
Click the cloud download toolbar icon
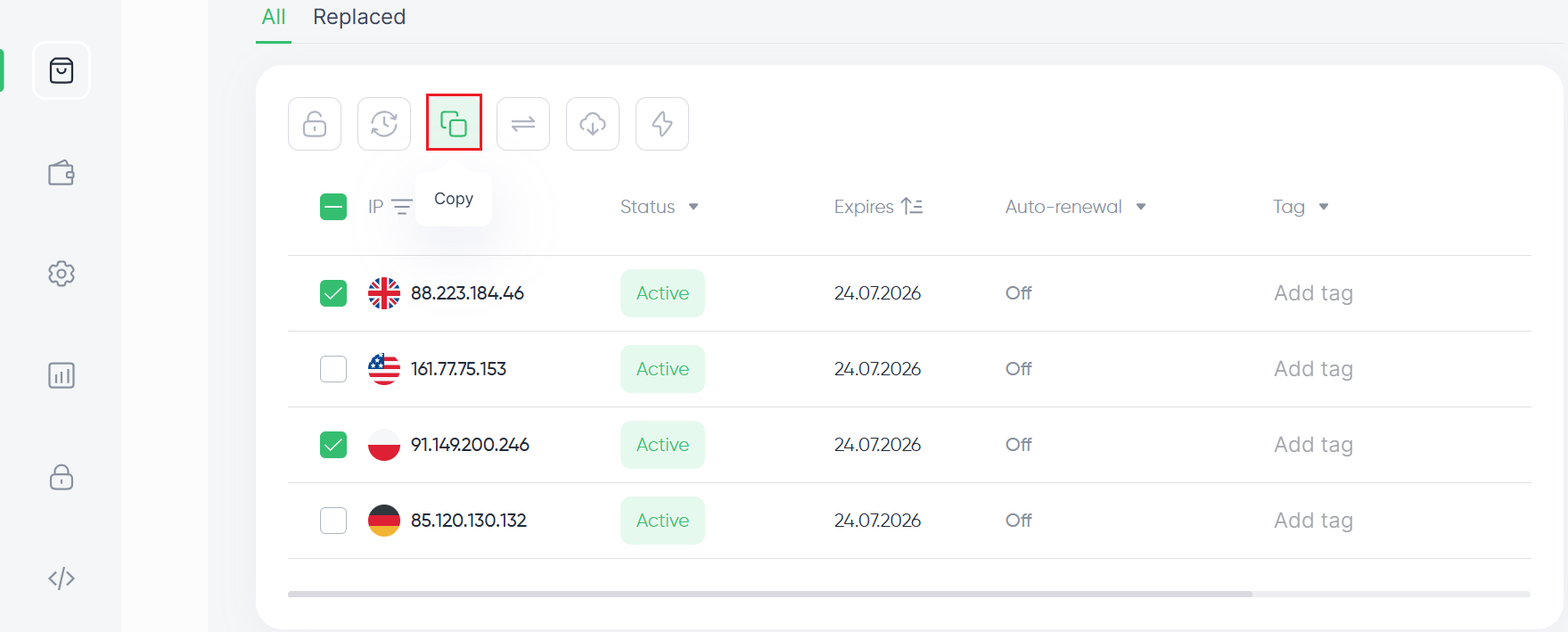[x=593, y=124]
